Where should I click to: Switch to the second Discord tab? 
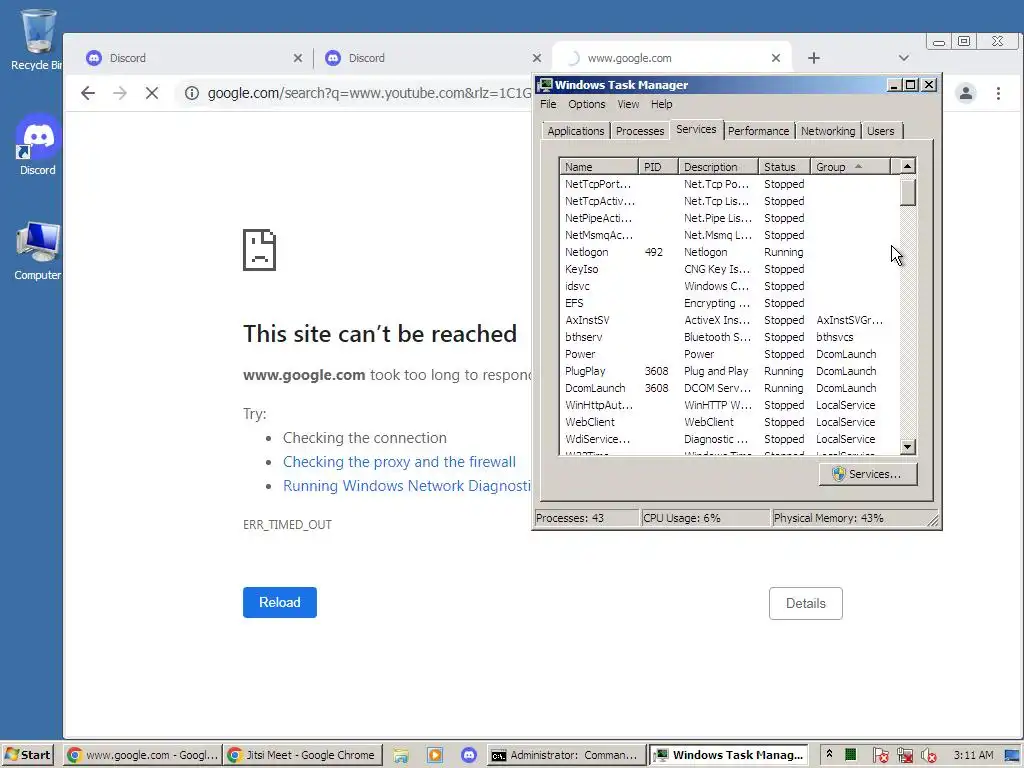431,58
